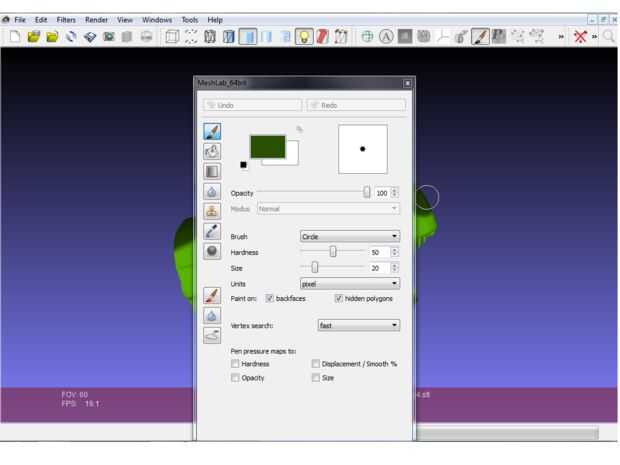
Task: Enable pen pressure Opacity checkbox
Action: pos(235,378)
